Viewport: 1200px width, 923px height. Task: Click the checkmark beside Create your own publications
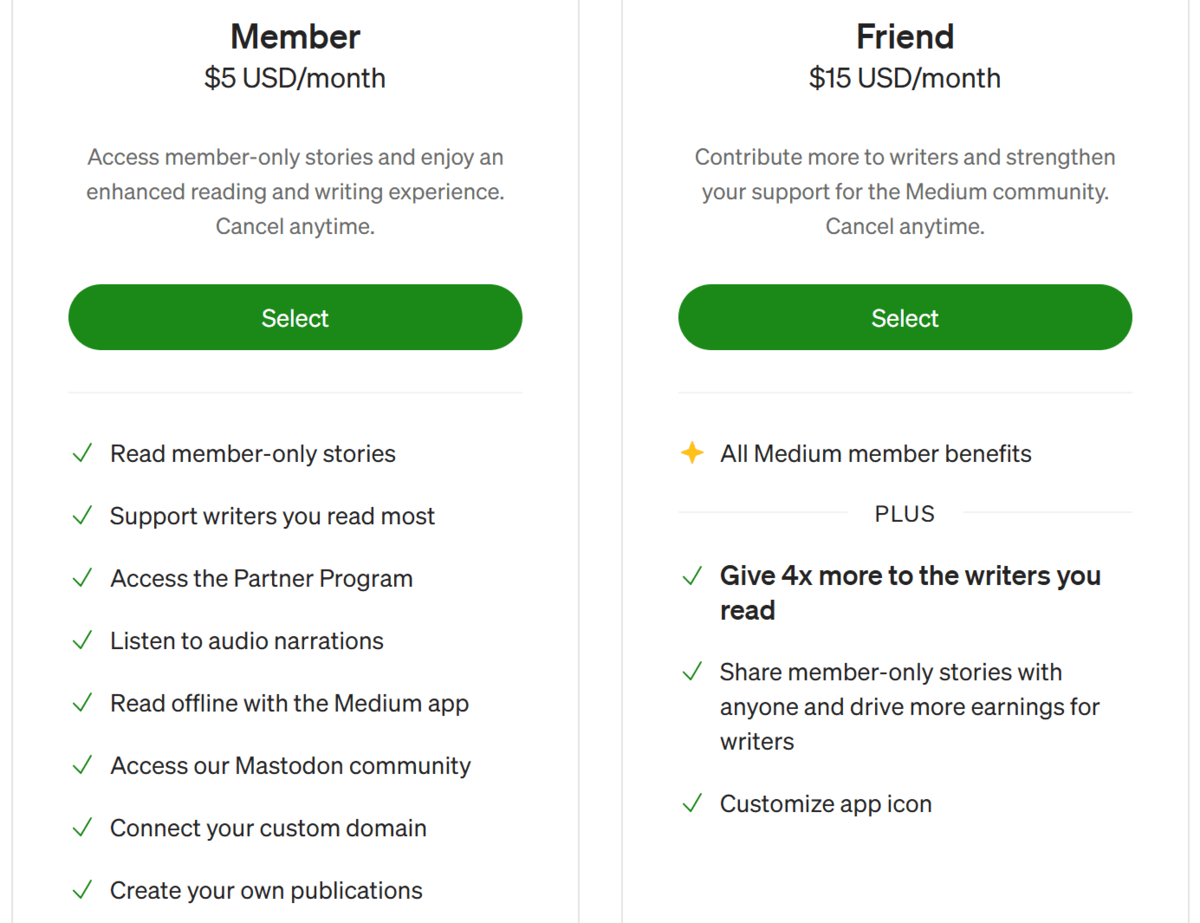83,890
